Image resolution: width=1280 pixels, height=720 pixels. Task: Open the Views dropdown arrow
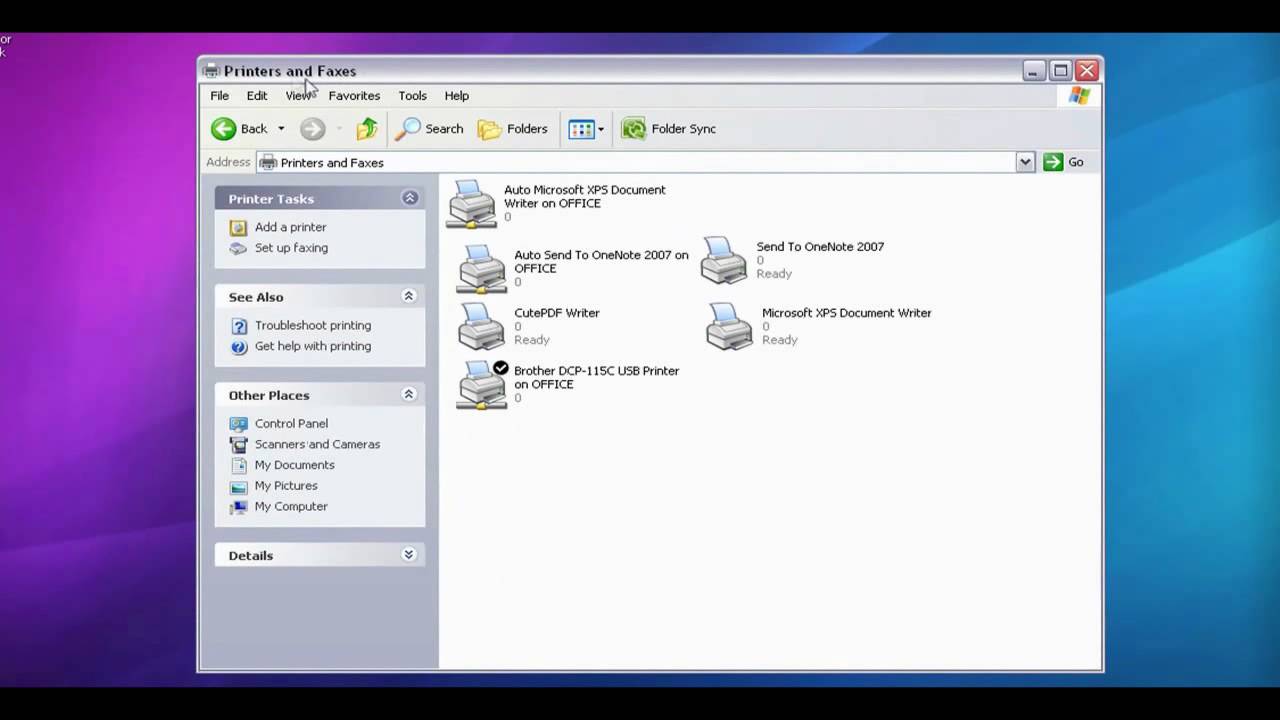(x=601, y=129)
